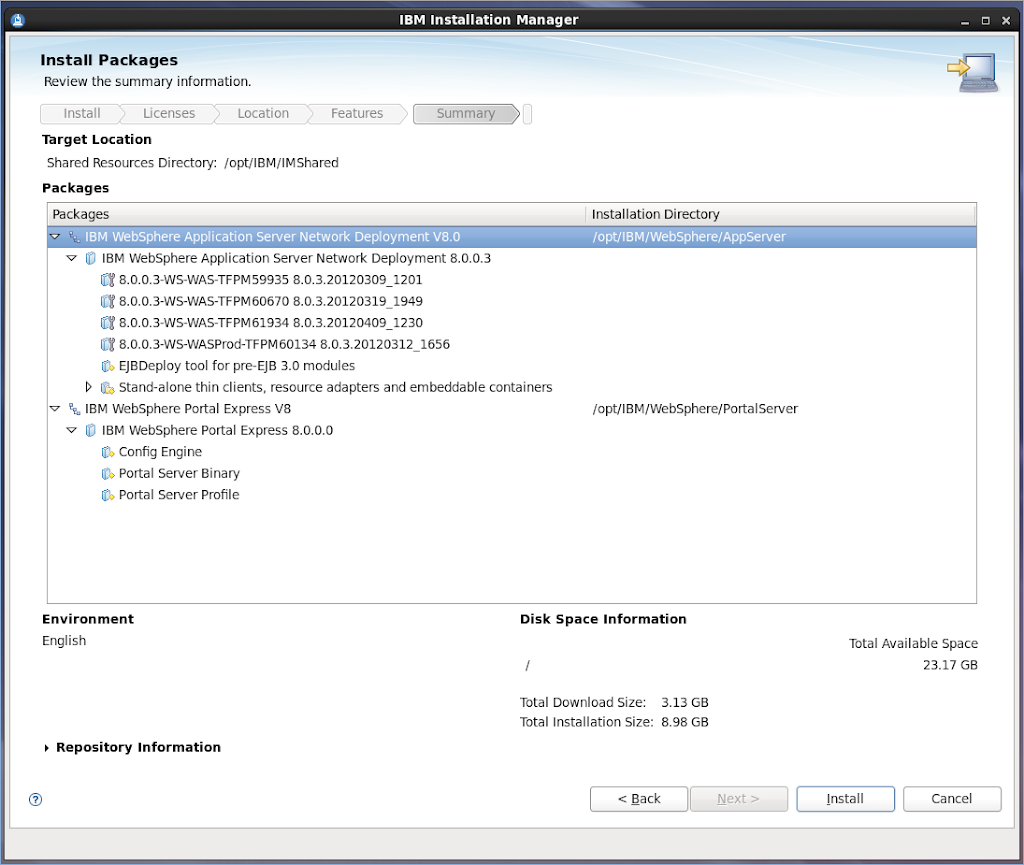This screenshot has width=1024, height=865.
Task: Click the WebSphere Application Server package group icon
Action: point(74,237)
